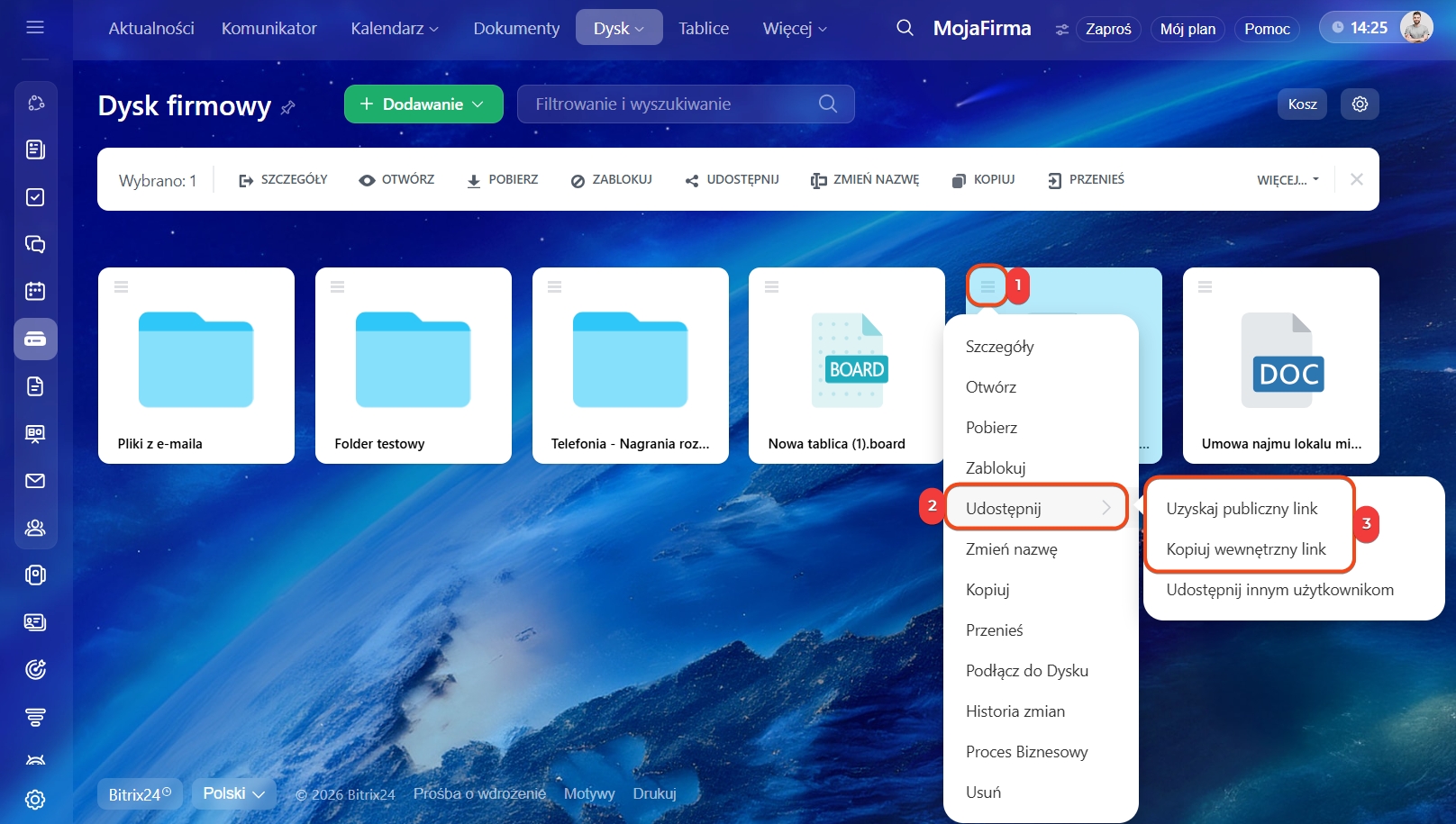Open hamburger menu on Pliki z e-maila folder

coord(121,286)
